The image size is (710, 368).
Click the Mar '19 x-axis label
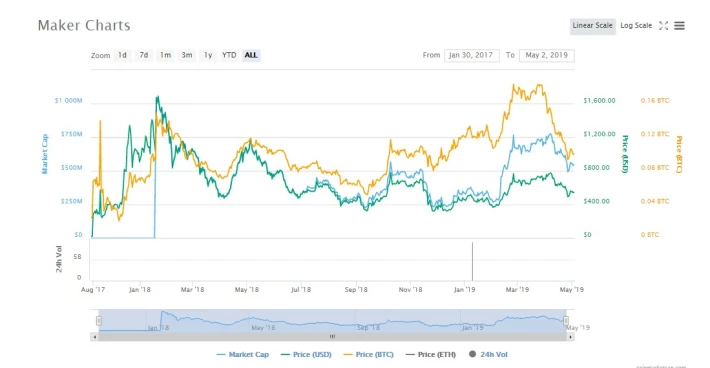(517, 290)
